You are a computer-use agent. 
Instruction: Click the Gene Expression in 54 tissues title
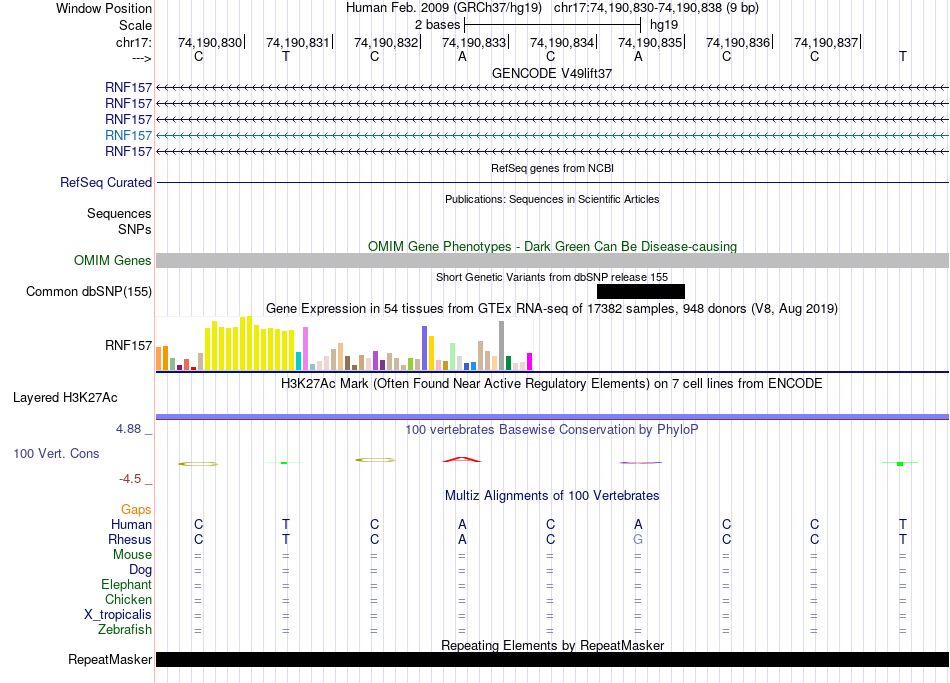(x=552, y=308)
